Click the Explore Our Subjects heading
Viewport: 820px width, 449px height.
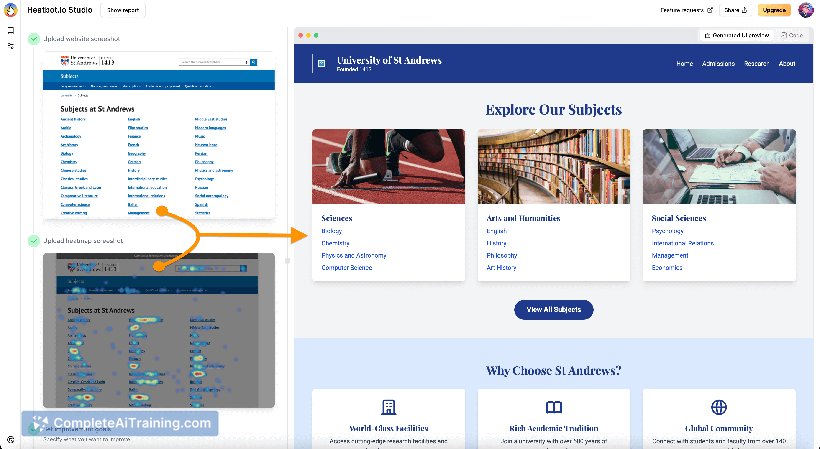[554, 110]
